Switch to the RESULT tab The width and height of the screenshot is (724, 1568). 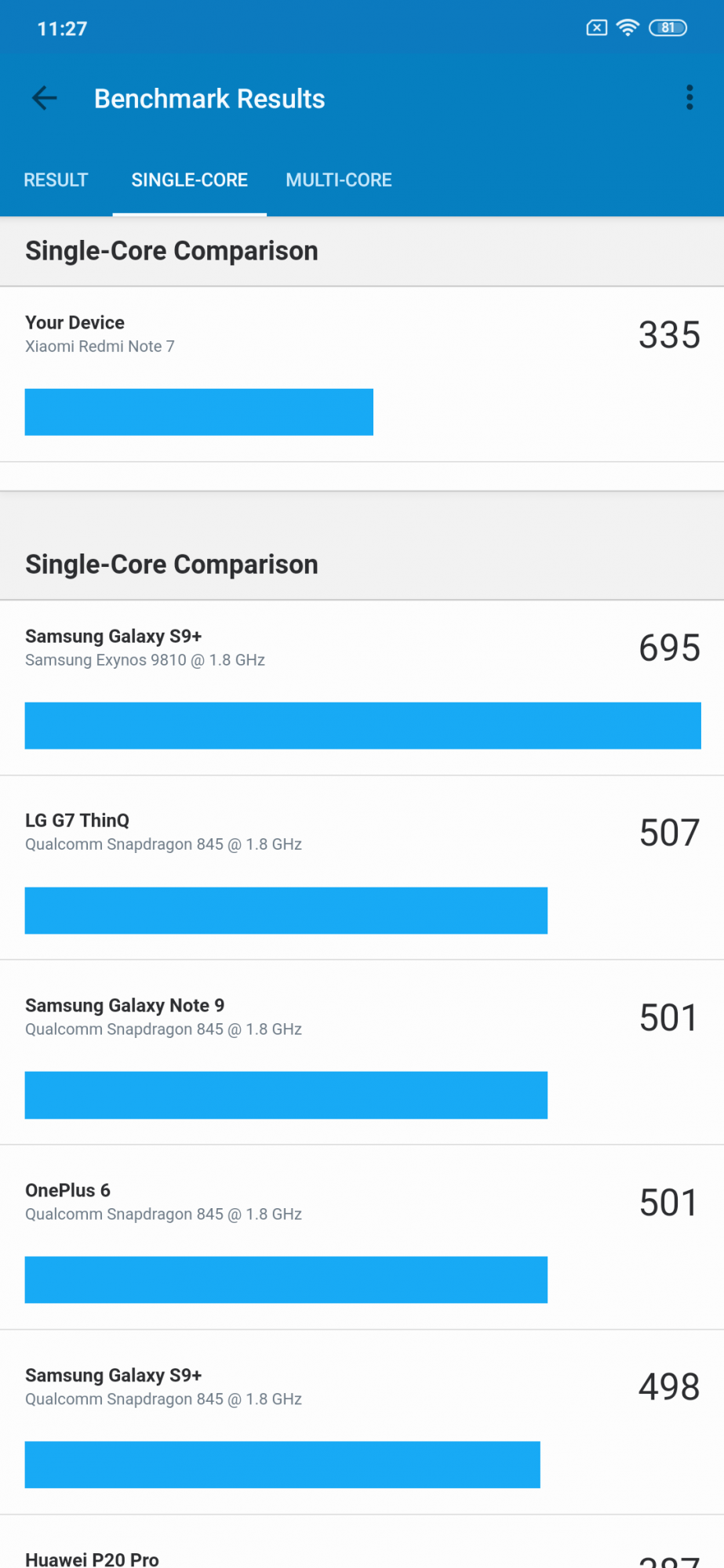coord(56,180)
